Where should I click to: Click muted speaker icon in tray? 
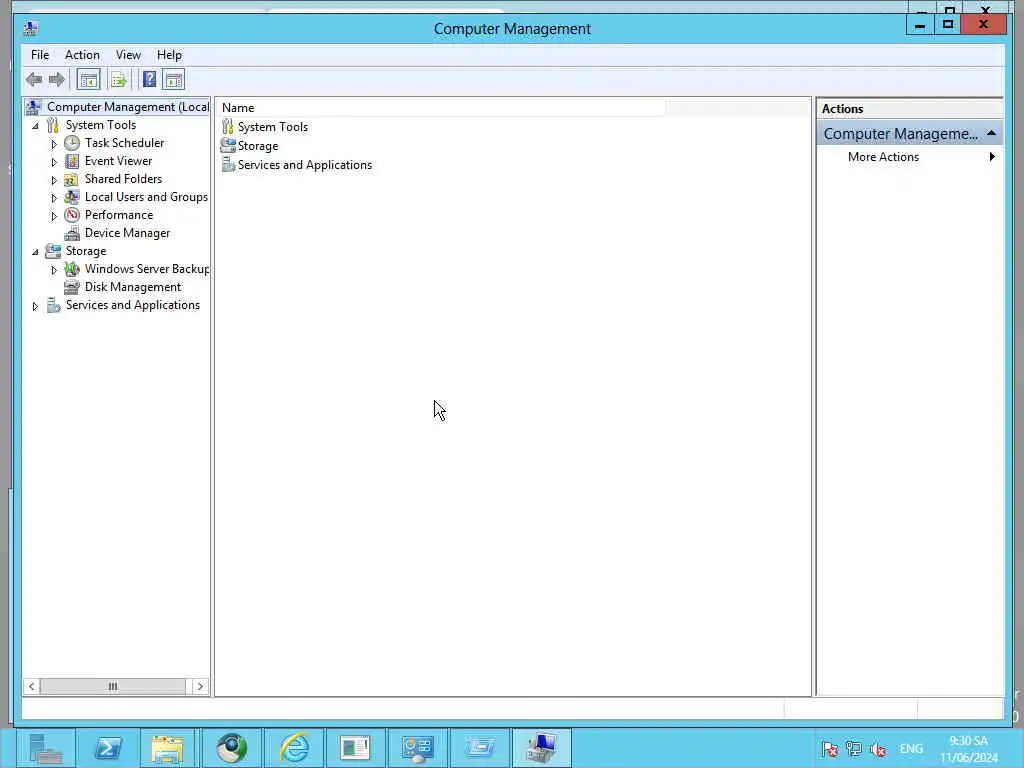[878, 749]
